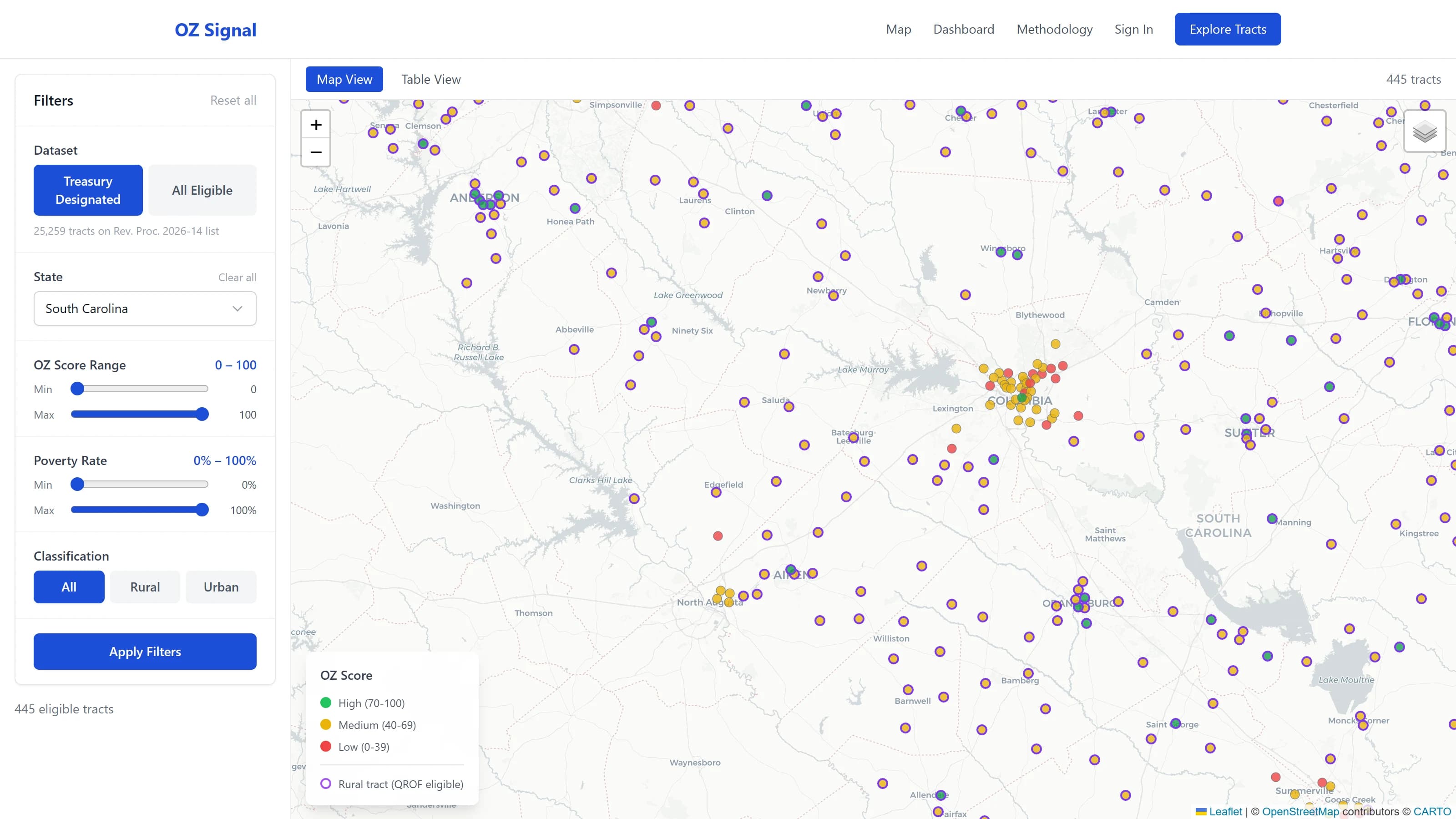Image resolution: width=1456 pixels, height=819 pixels.
Task: Click the '445 tracts' count text
Action: click(x=1414, y=79)
